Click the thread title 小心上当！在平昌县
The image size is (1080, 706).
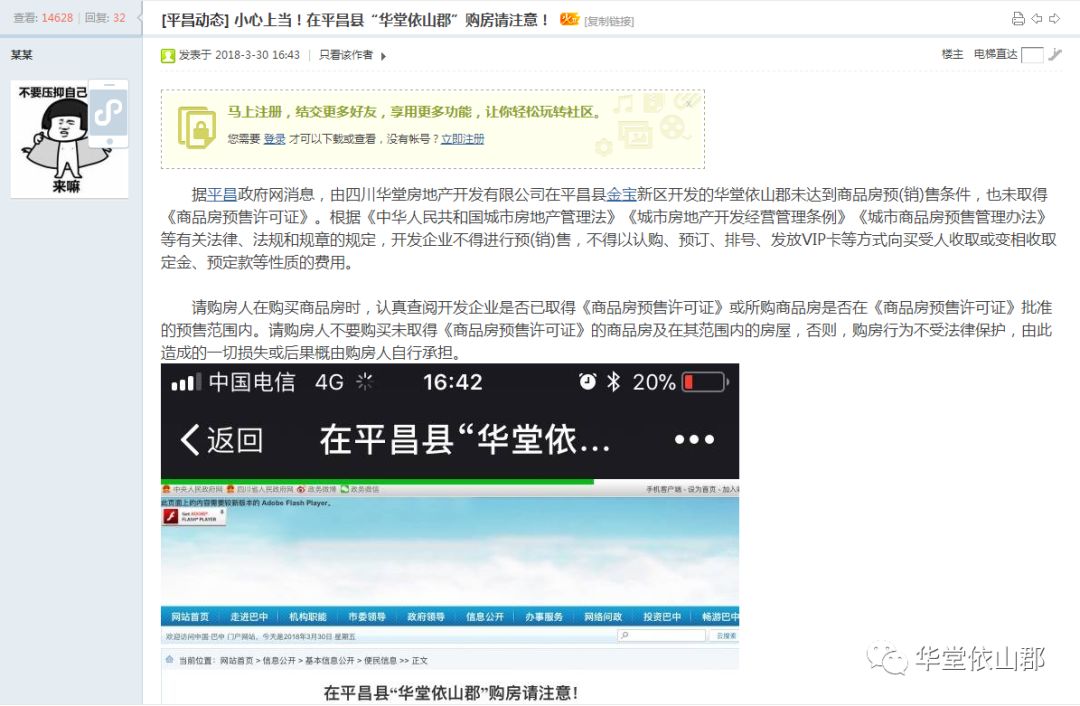pyautogui.click(x=393, y=20)
